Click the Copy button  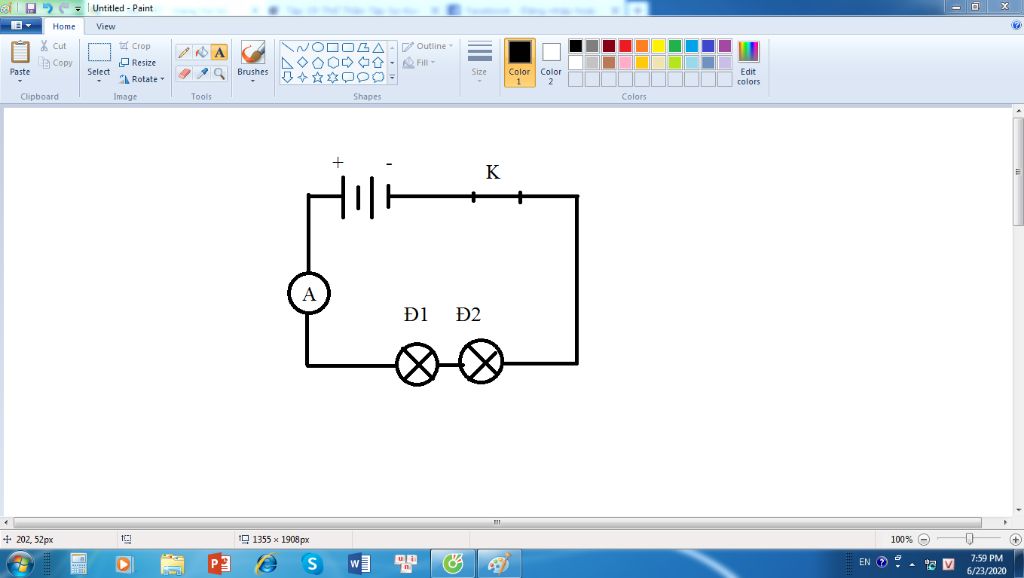point(56,63)
